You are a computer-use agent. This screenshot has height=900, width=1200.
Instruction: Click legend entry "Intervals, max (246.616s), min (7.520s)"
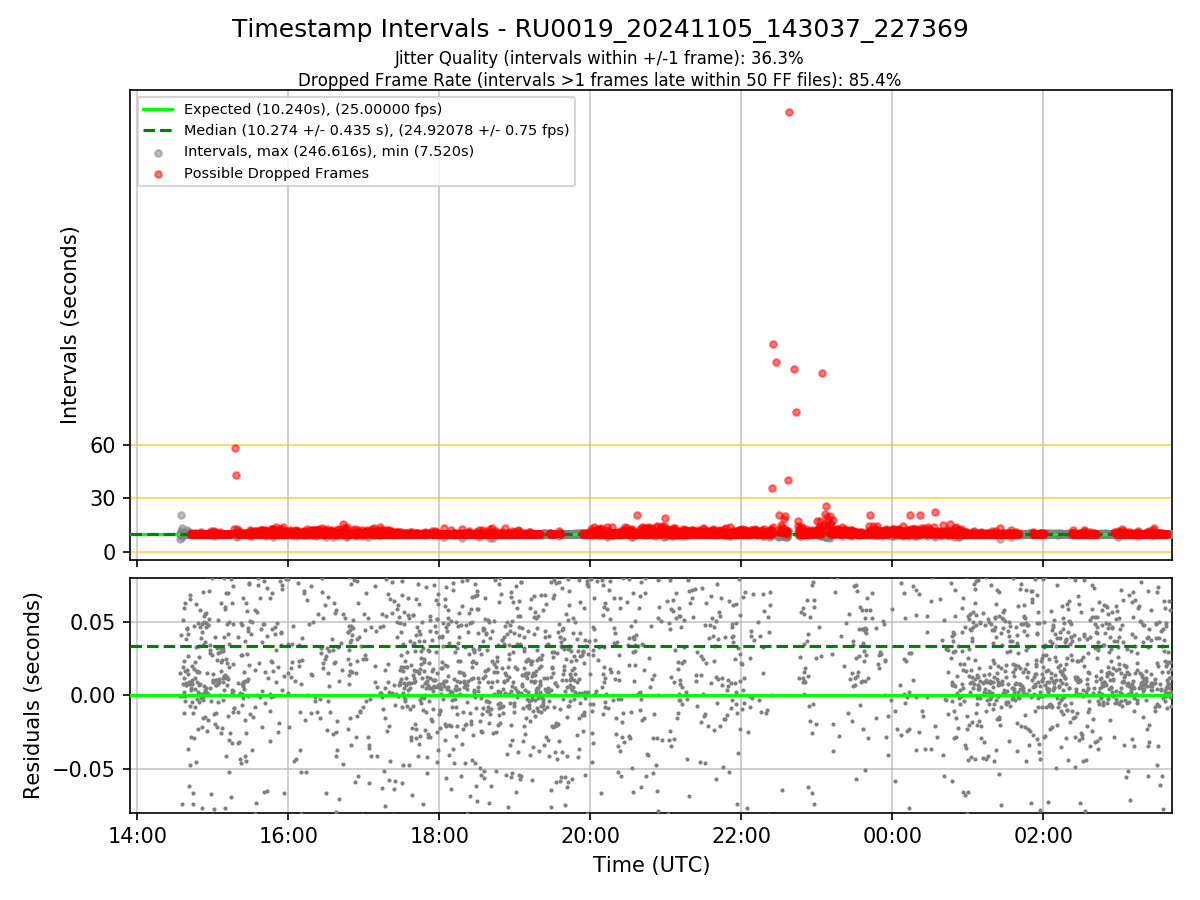point(329,151)
